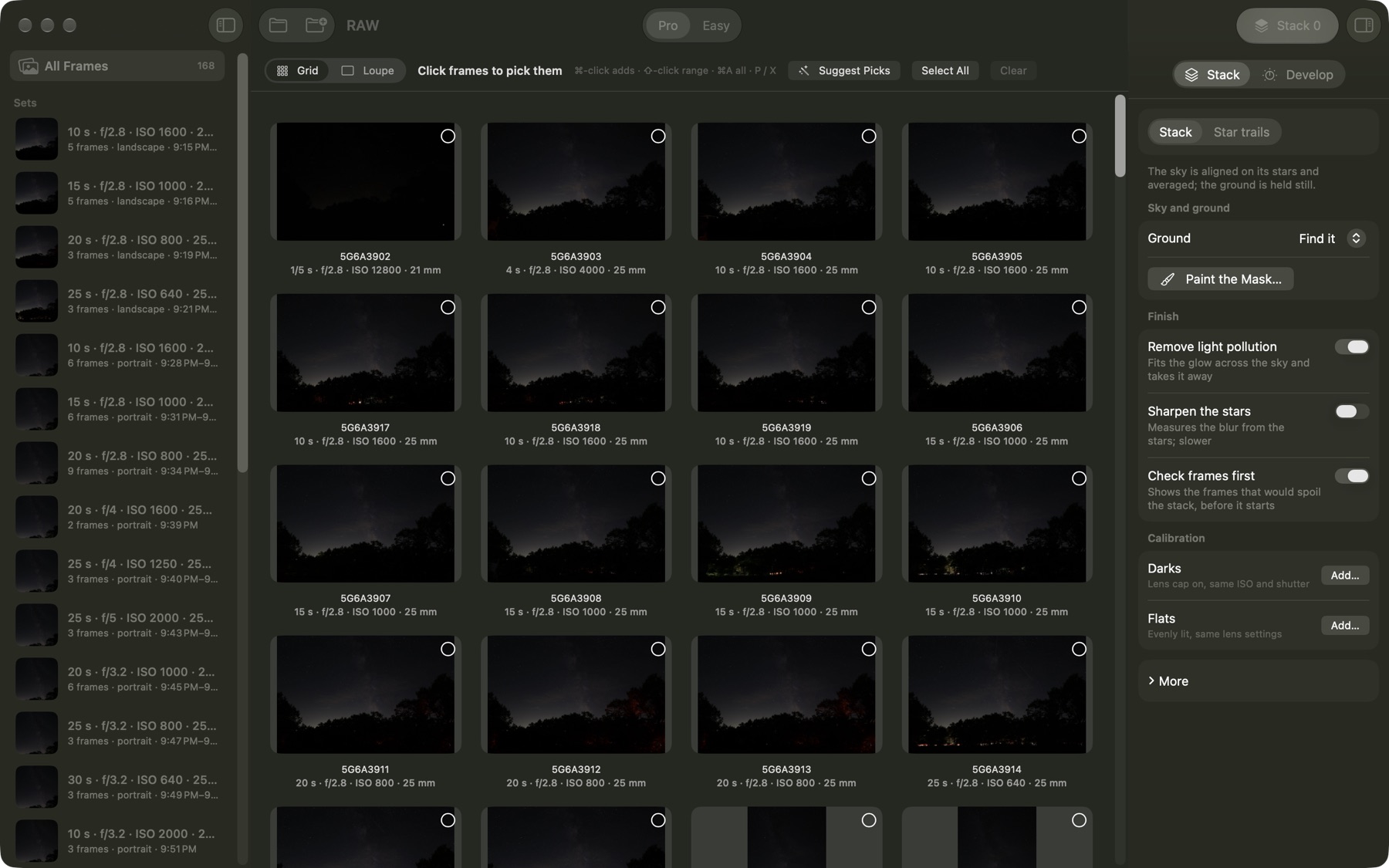Click the sets list scrollbar
The width and height of the screenshot is (1389, 868).
(242, 262)
